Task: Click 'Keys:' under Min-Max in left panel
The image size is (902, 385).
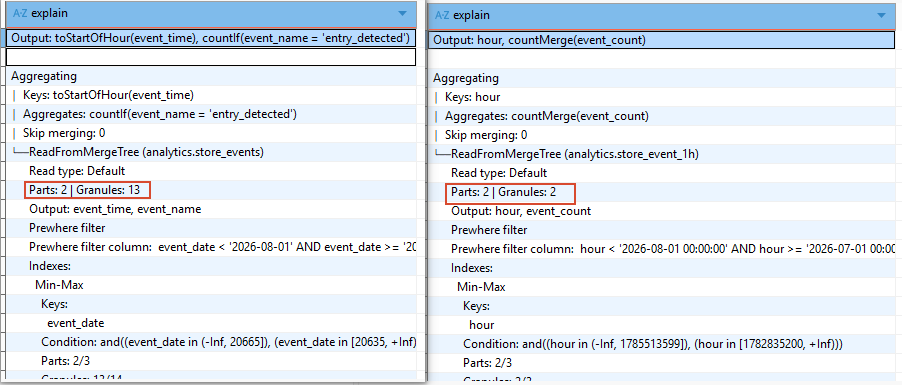Action: [211, 304]
